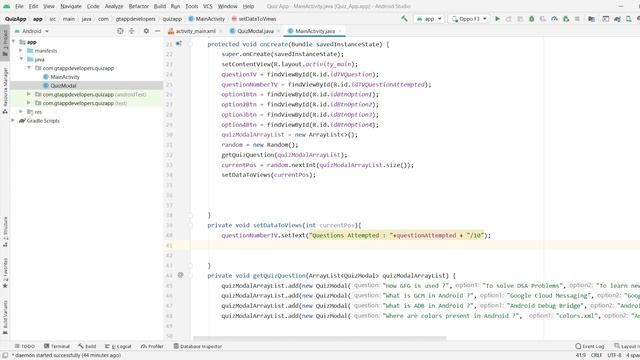The image size is (640, 360).
Task: Open the app run configuration dropdown
Action: [429, 19]
